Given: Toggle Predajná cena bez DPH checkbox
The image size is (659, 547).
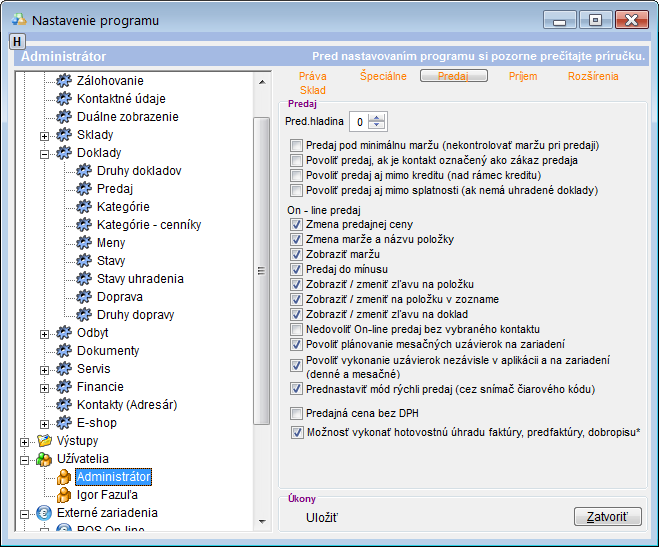Looking at the screenshot, I should 296,413.
